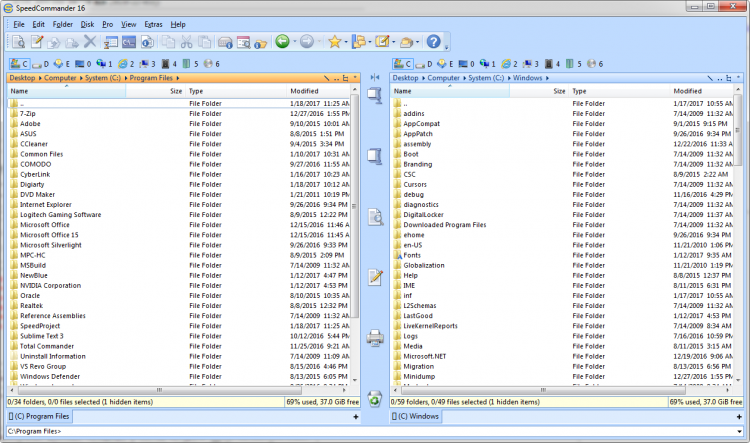Viewport: 750px width, 443px height.
Task: Open the Forward button dropdown arrow
Action: click(x=319, y=42)
